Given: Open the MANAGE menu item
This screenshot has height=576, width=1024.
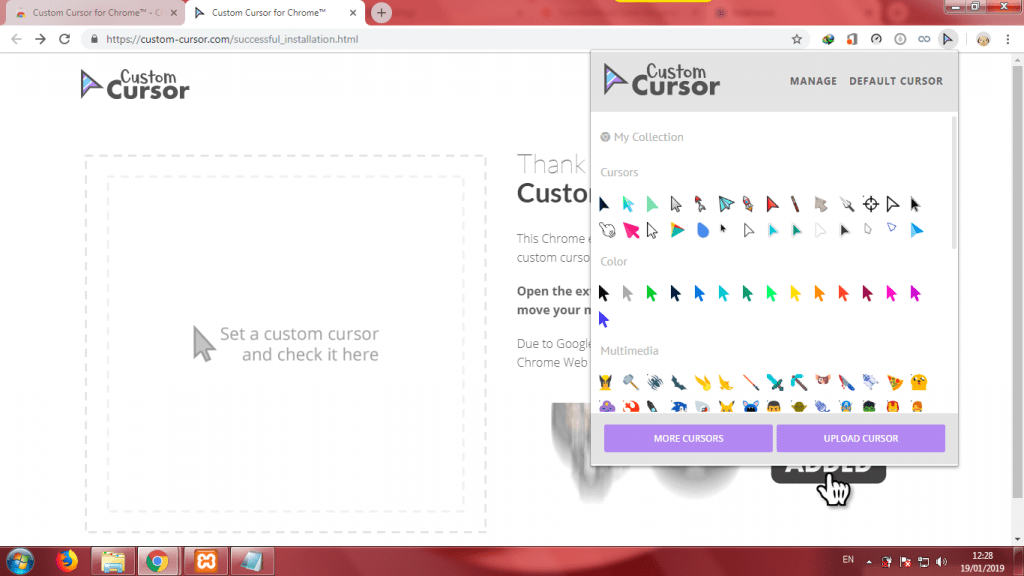Looking at the screenshot, I should pos(813,81).
